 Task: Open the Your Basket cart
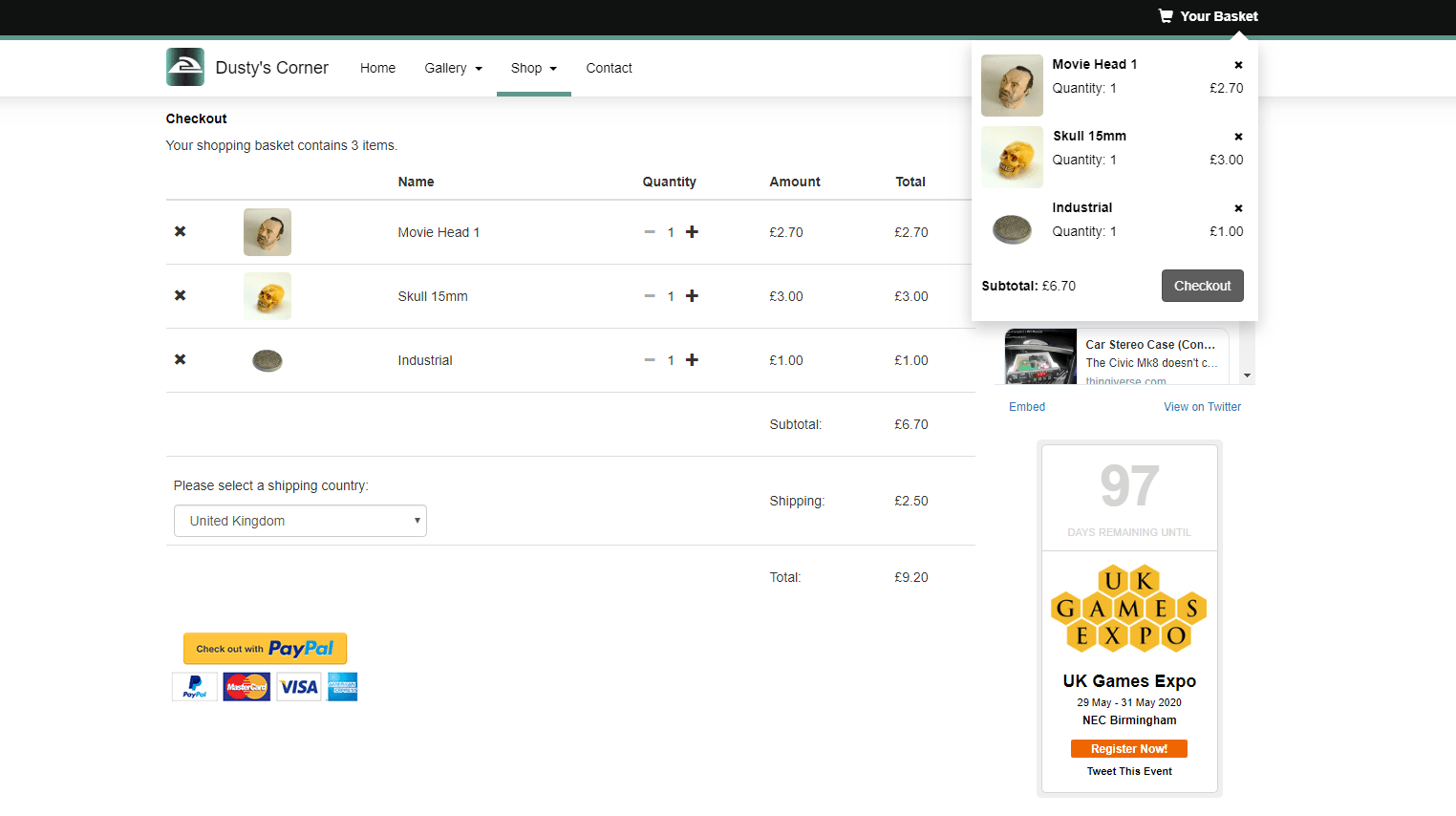[x=1208, y=16]
